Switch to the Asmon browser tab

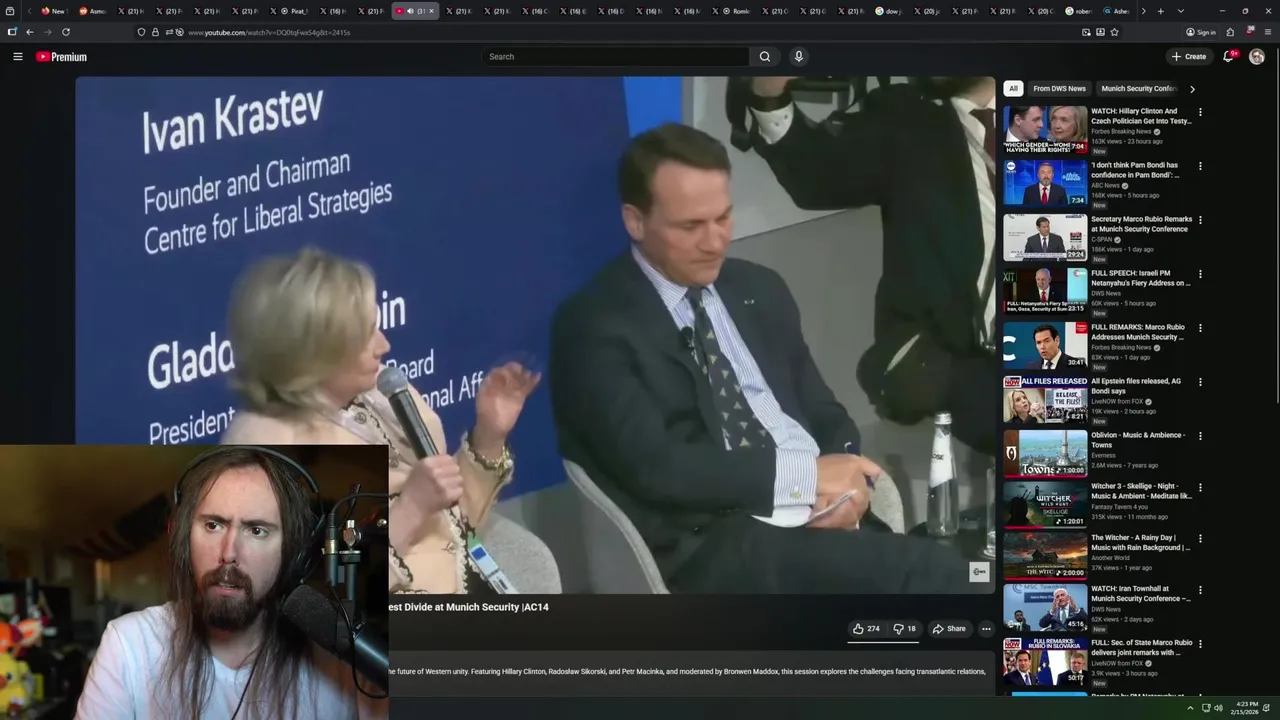(x=93, y=11)
